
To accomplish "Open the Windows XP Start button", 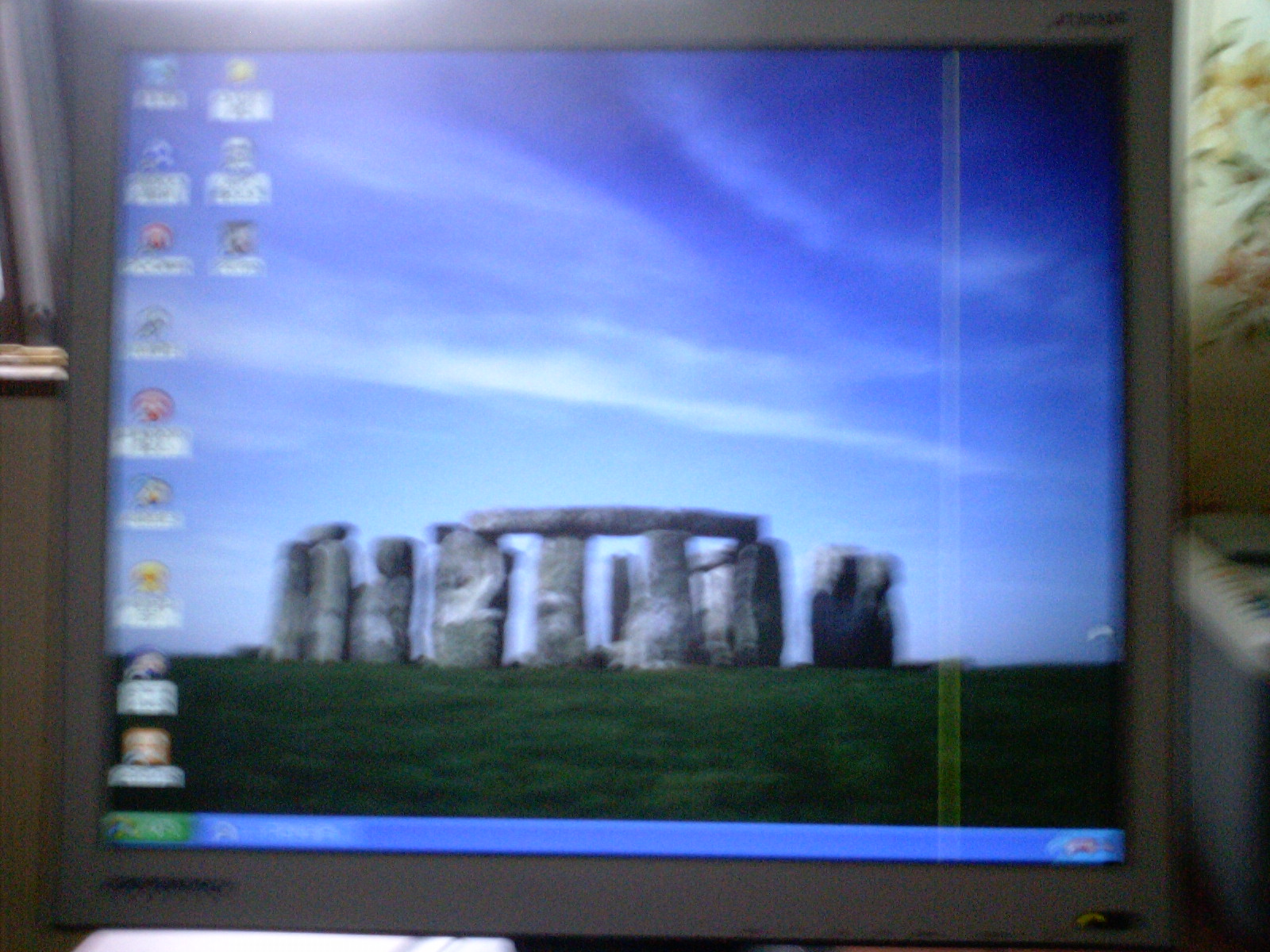I will click(x=148, y=828).
